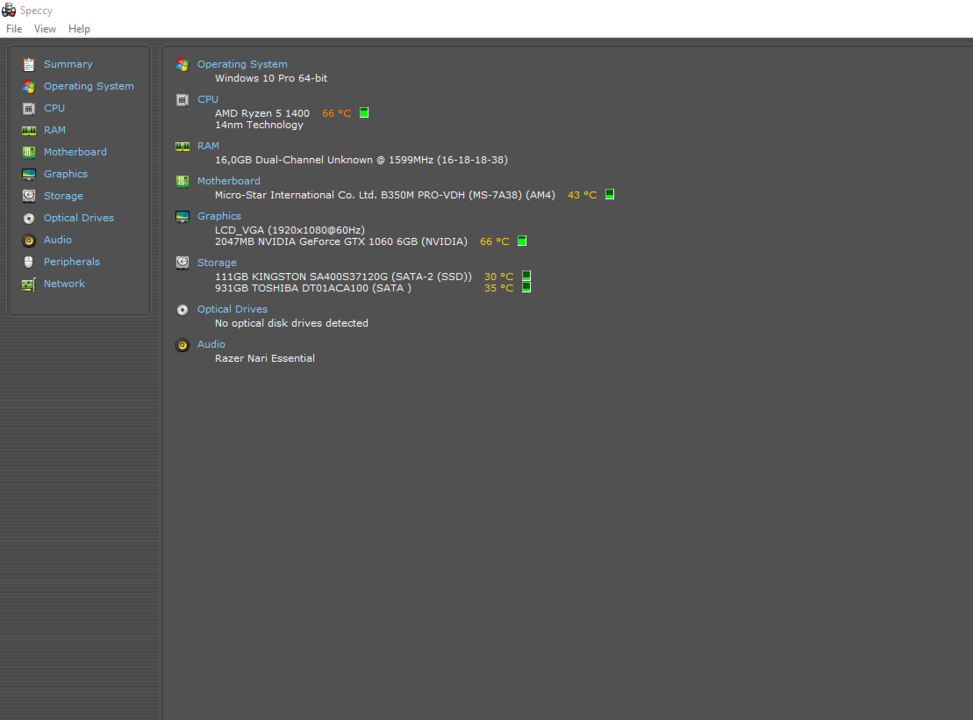This screenshot has height=720, width=973.
Task: Click the 931GB TOSHIBA DT01ACA100 line
Action: point(313,288)
